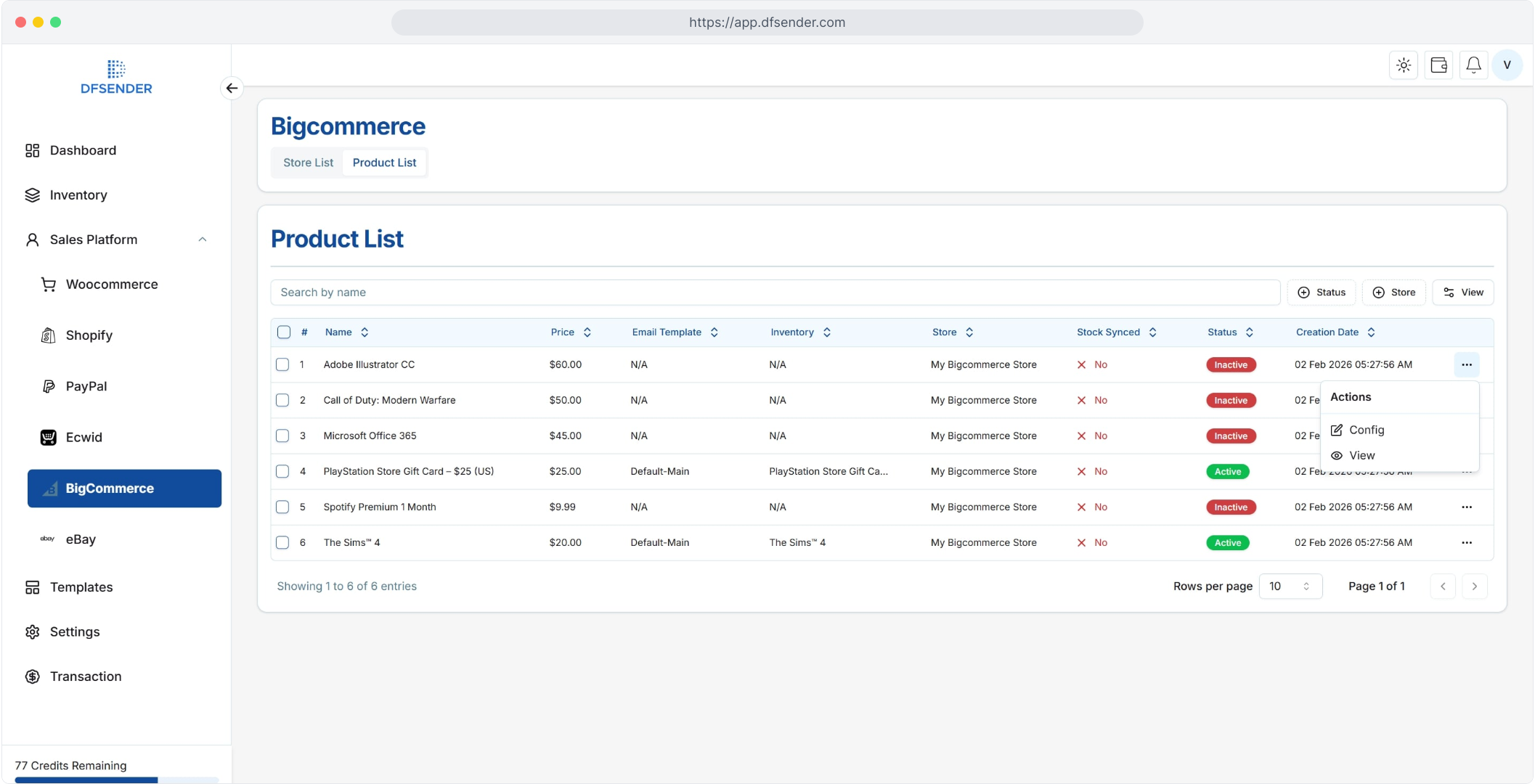Open the Shopify bag icon item

click(49, 335)
